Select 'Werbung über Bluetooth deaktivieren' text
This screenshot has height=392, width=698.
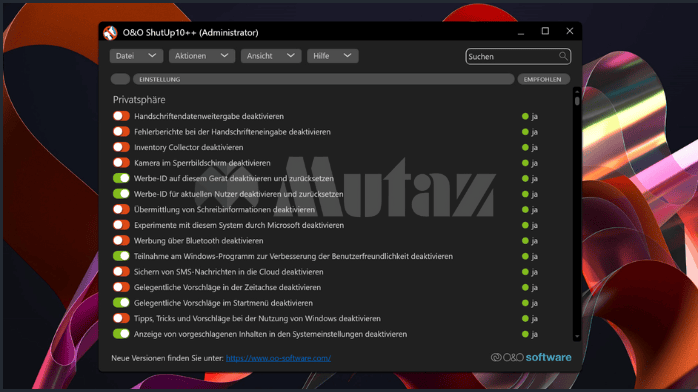[199, 241]
